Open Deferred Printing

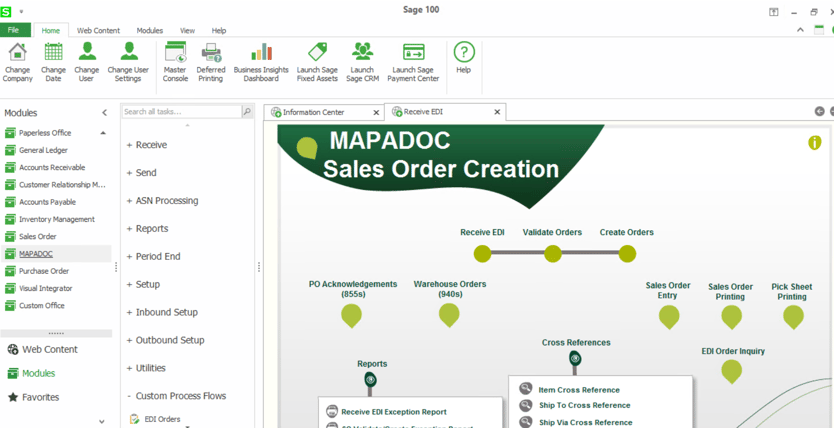click(211, 62)
